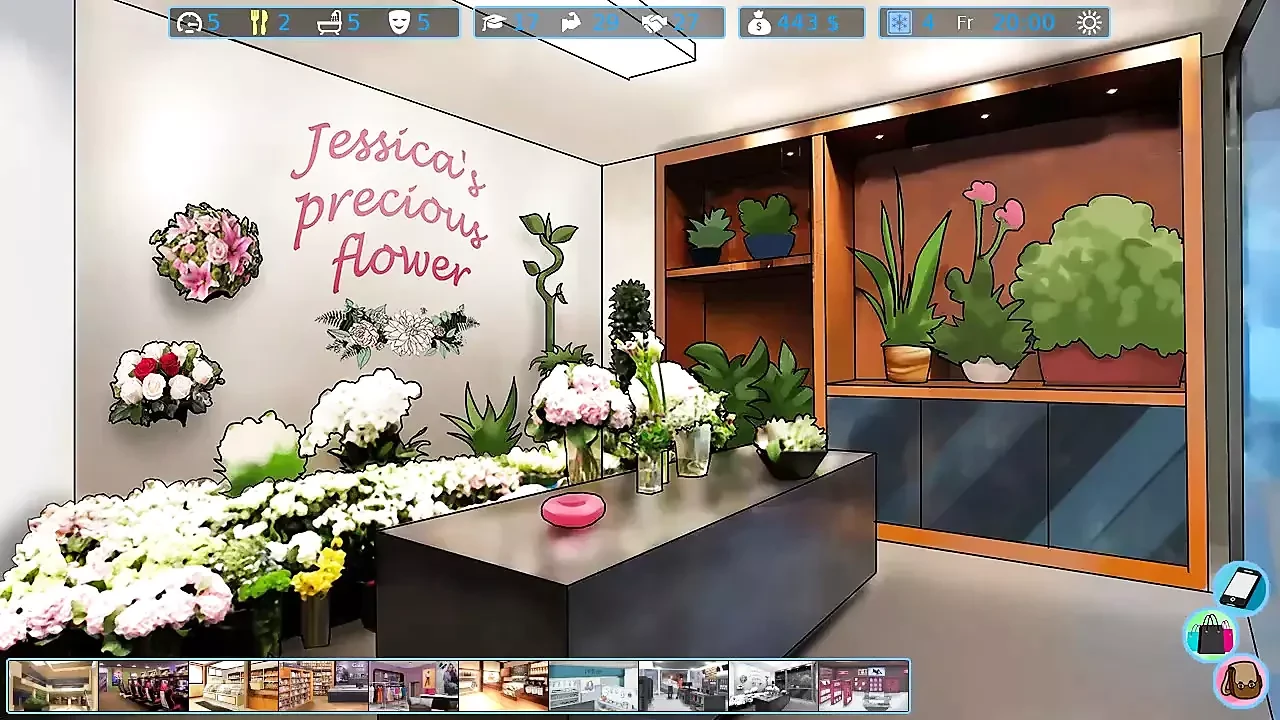Go to the black and white store thumbnail

774,686
